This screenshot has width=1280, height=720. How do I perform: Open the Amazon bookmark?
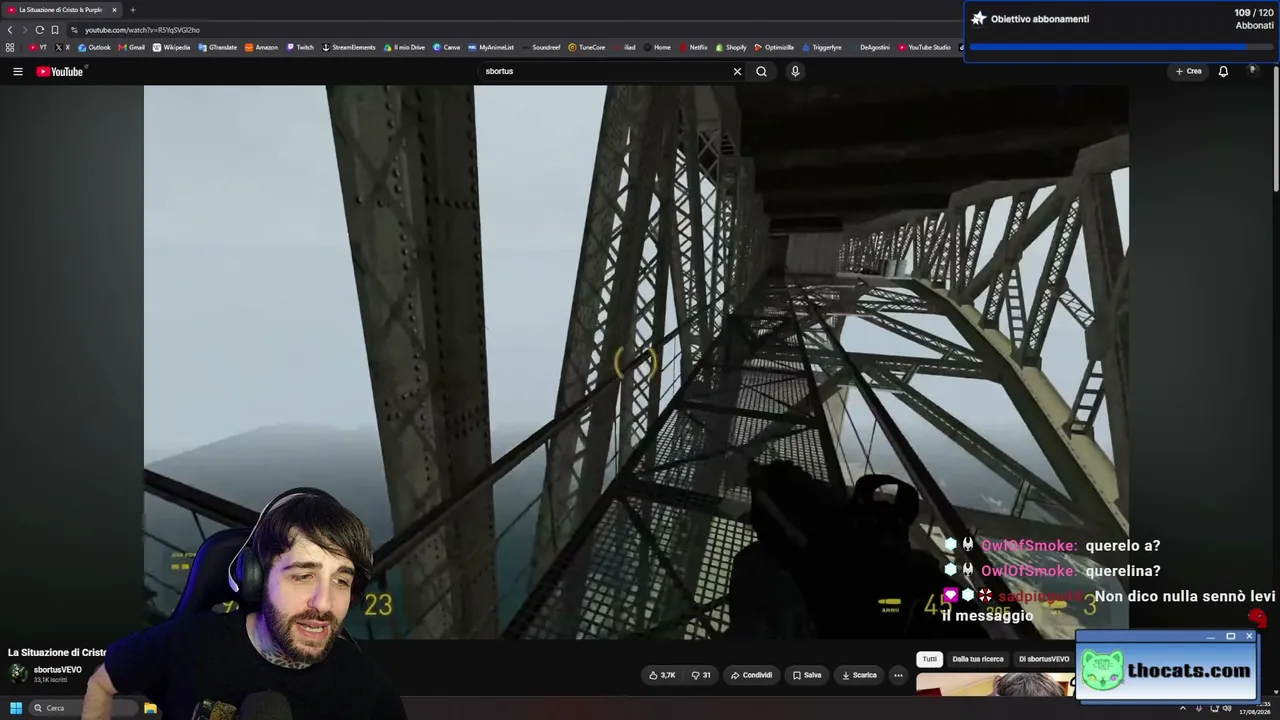pos(261,47)
